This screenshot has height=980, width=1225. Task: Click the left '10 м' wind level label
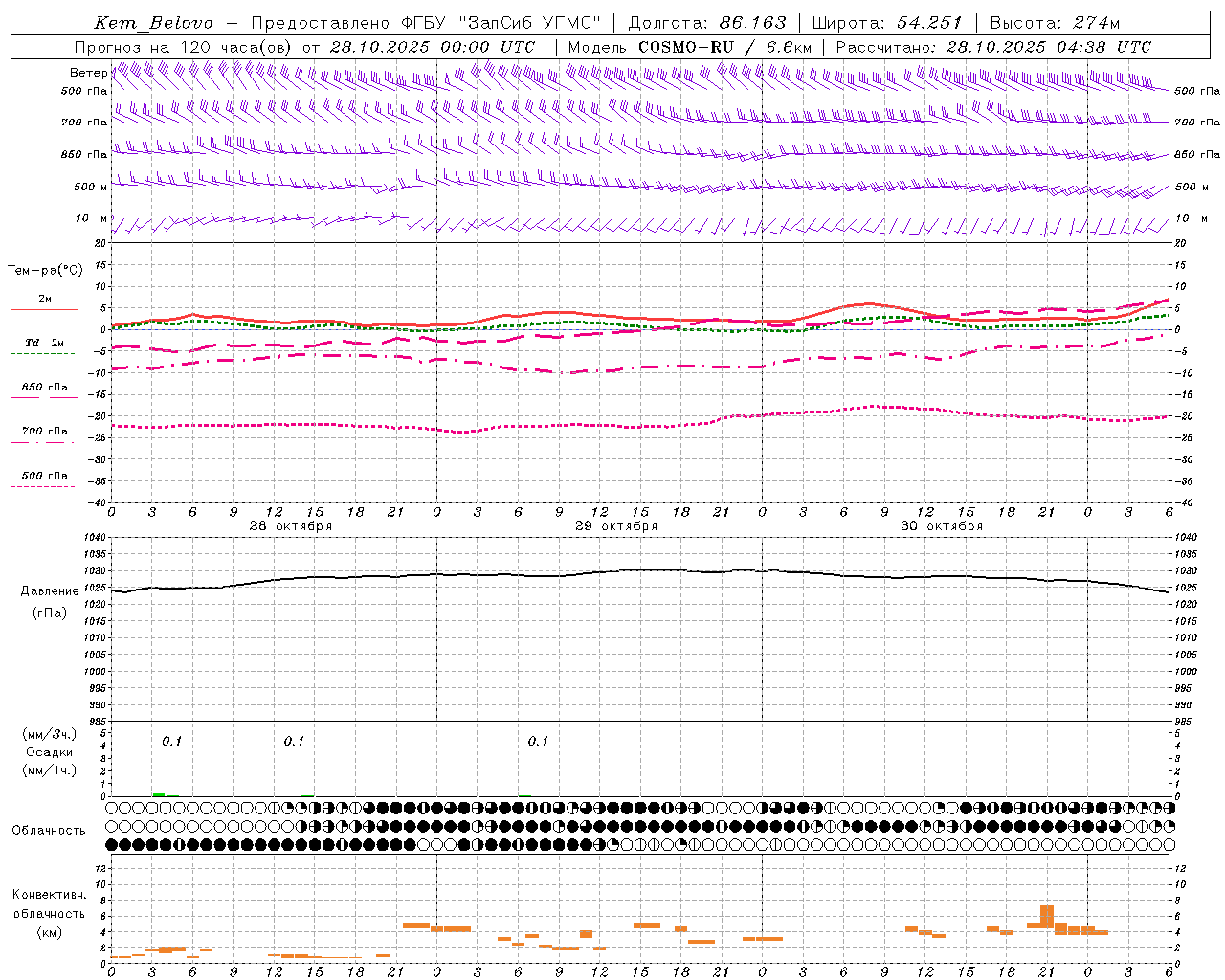tap(91, 218)
